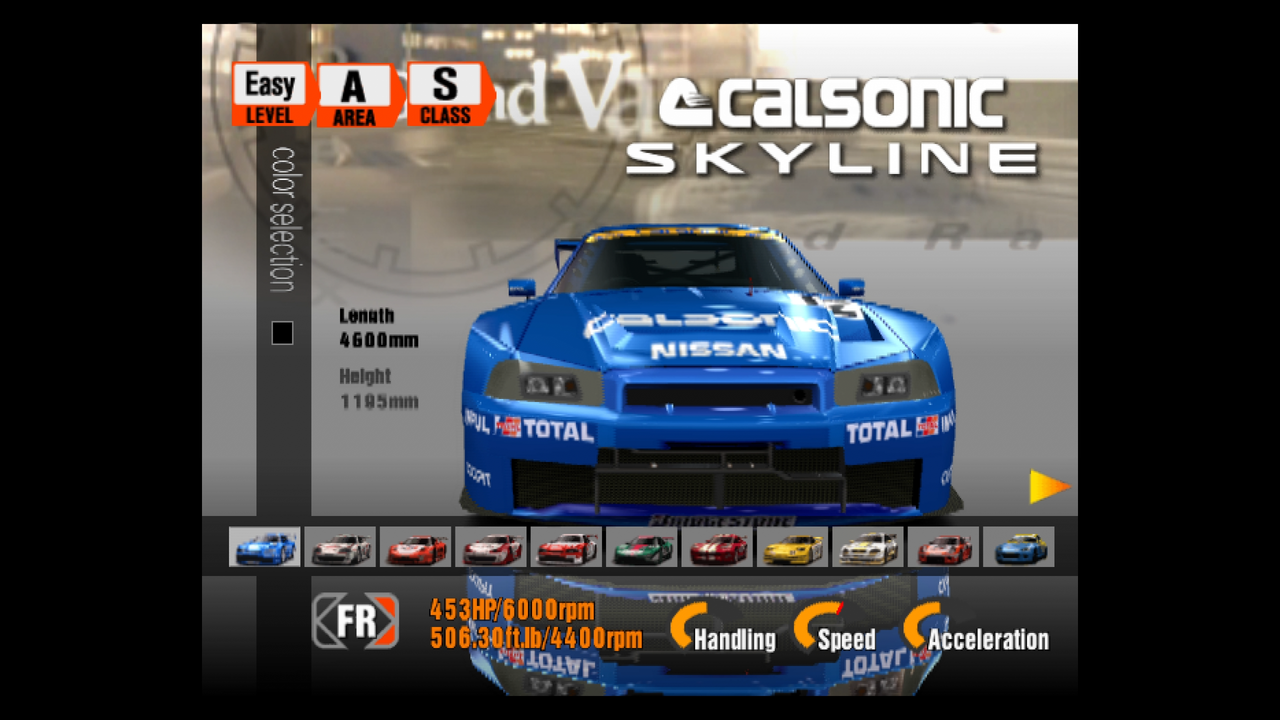Image resolution: width=1280 pixels, height=720 pixels.
Task: Choose the orange car thumbnail beside the silver car
Action: pyautogui.click(x=416, y=547)
